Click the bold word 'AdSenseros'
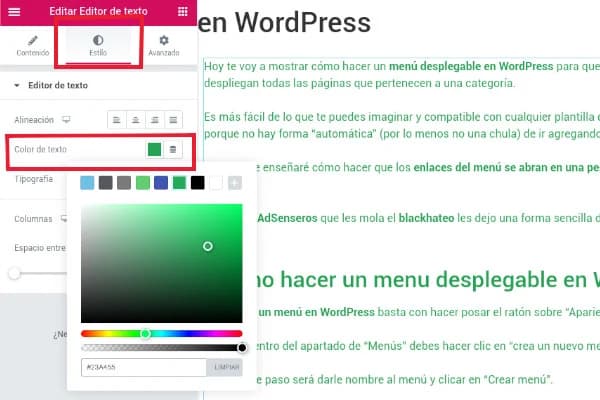600x400 pixels. coord(287,218)
